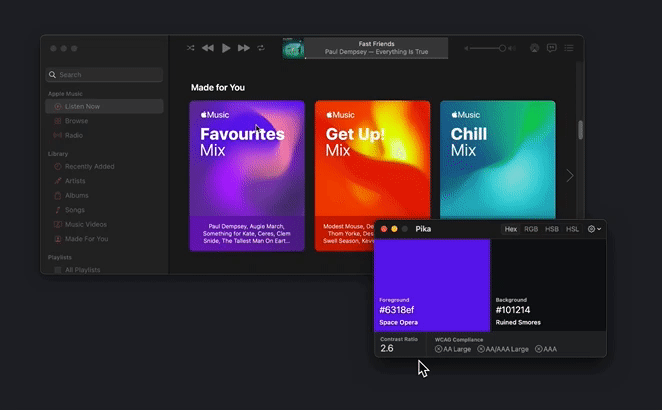Click the Albums icon in sidebar
This screenshot has height=410, width=662.
[x=58, y=195]
